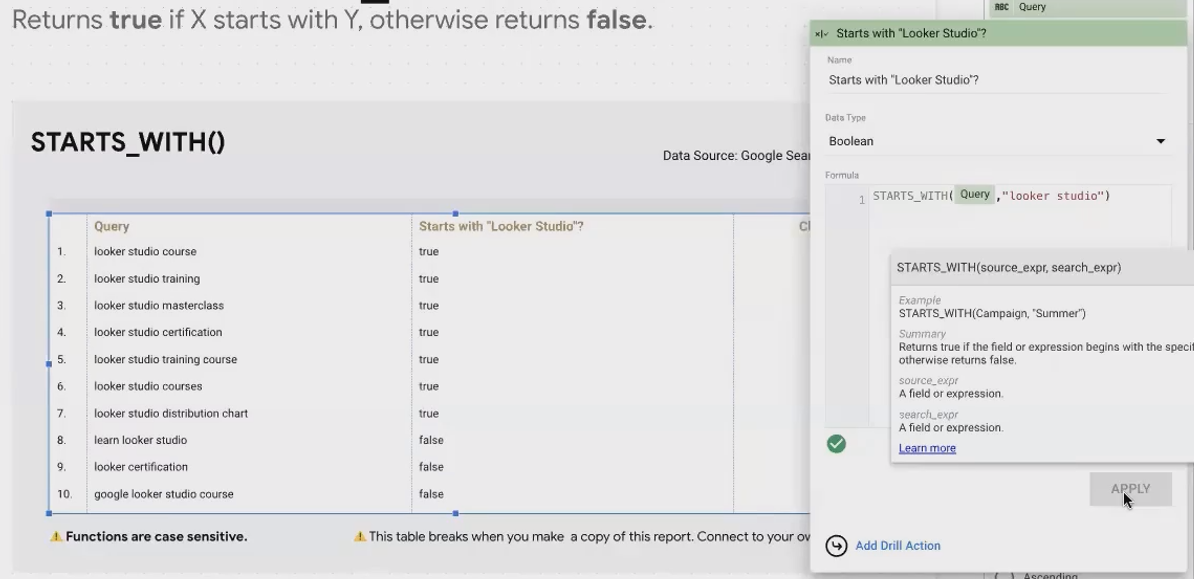1194x579 pixels.
Task: Click the warning icon before 'This table breaks'
Action: [360, 536]
